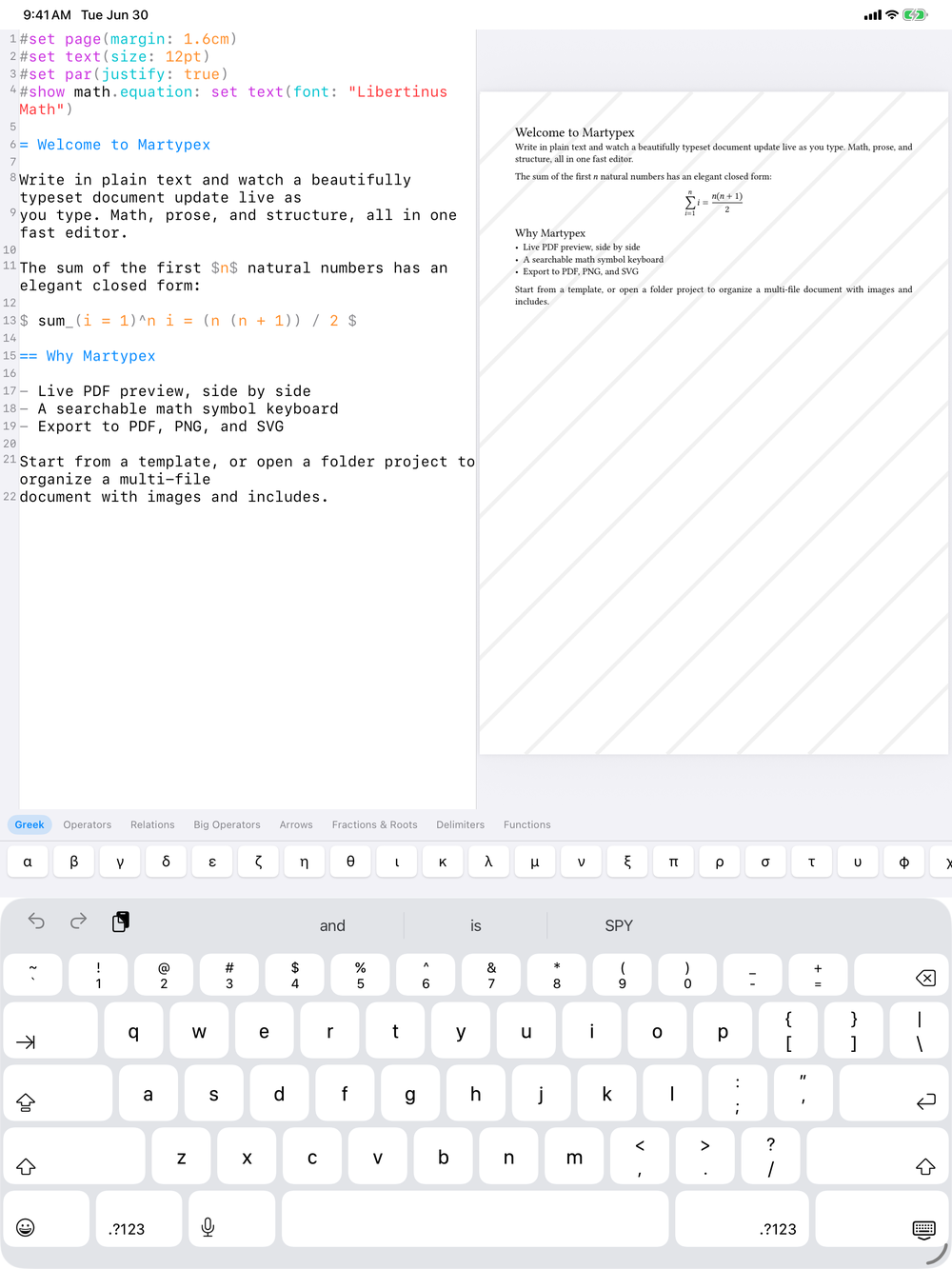Tap the return key
Screen dimensions: 952x1269
click(x=895, y=1094)
